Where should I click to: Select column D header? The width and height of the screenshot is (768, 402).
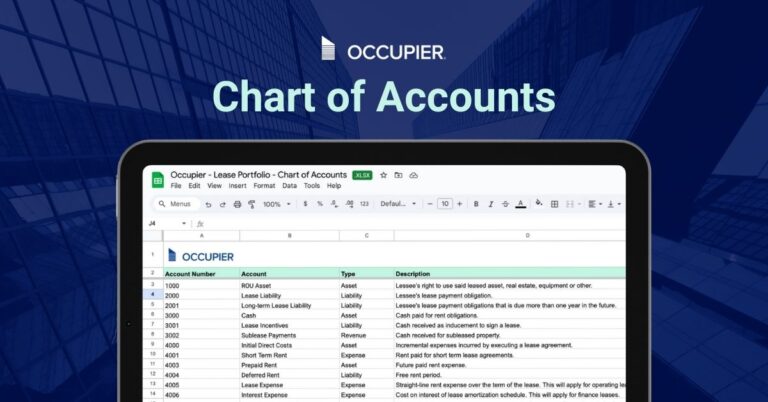point(510,236)
